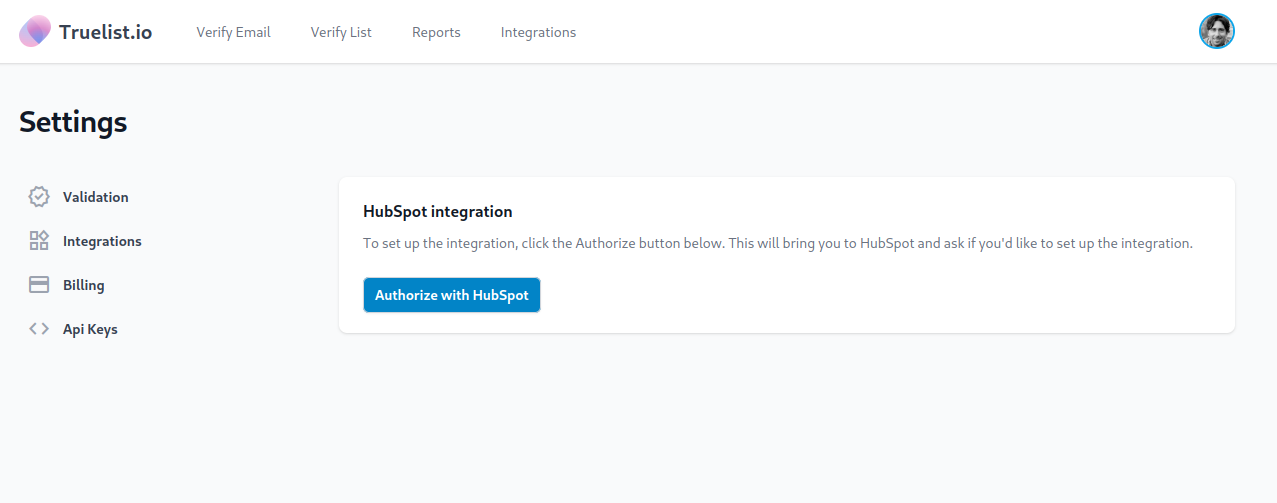This screenshot has width=1277, height=503.
Task: Click the Billing credit card icon
Action: click(x=39, y=285)
